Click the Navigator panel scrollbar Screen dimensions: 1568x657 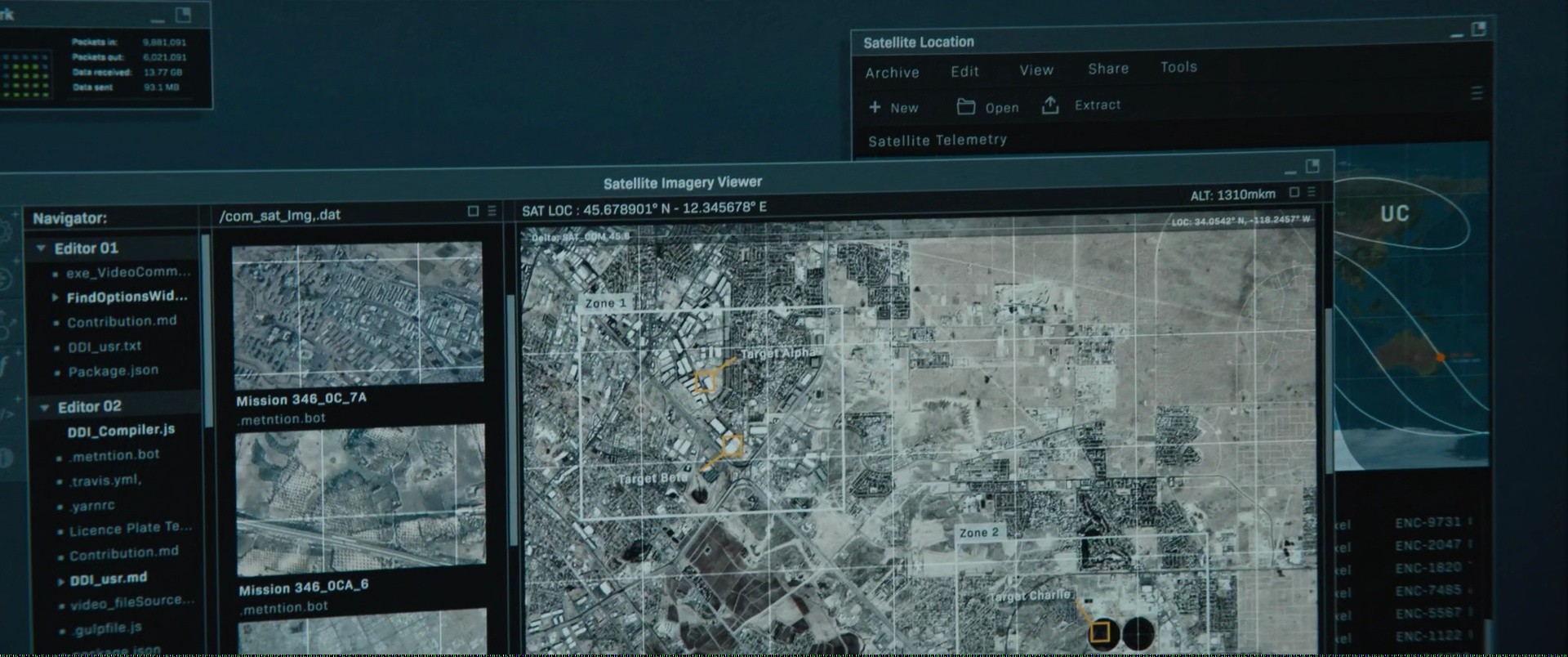(207, 331)
